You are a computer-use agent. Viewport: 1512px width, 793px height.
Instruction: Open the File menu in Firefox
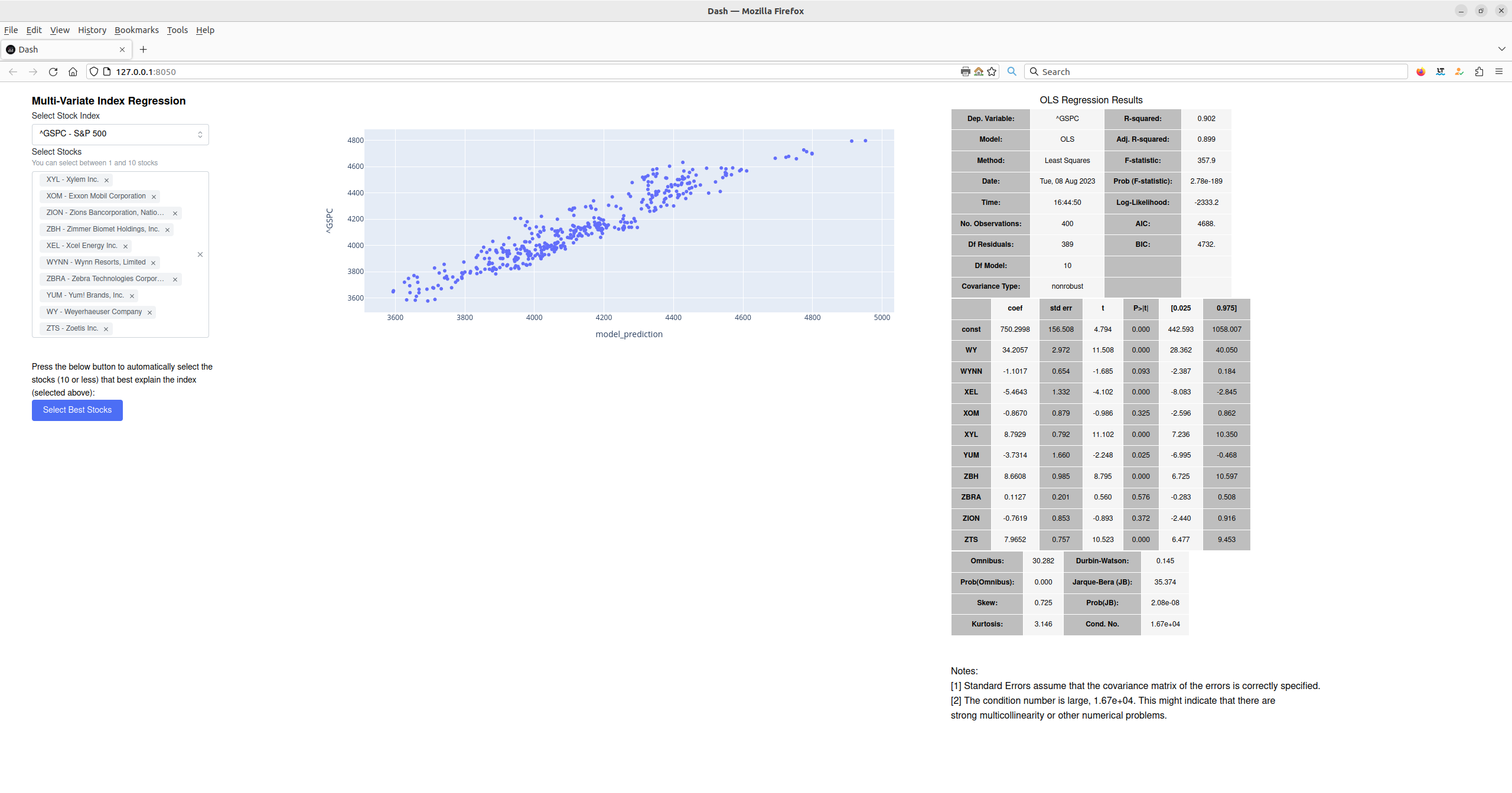11,30
